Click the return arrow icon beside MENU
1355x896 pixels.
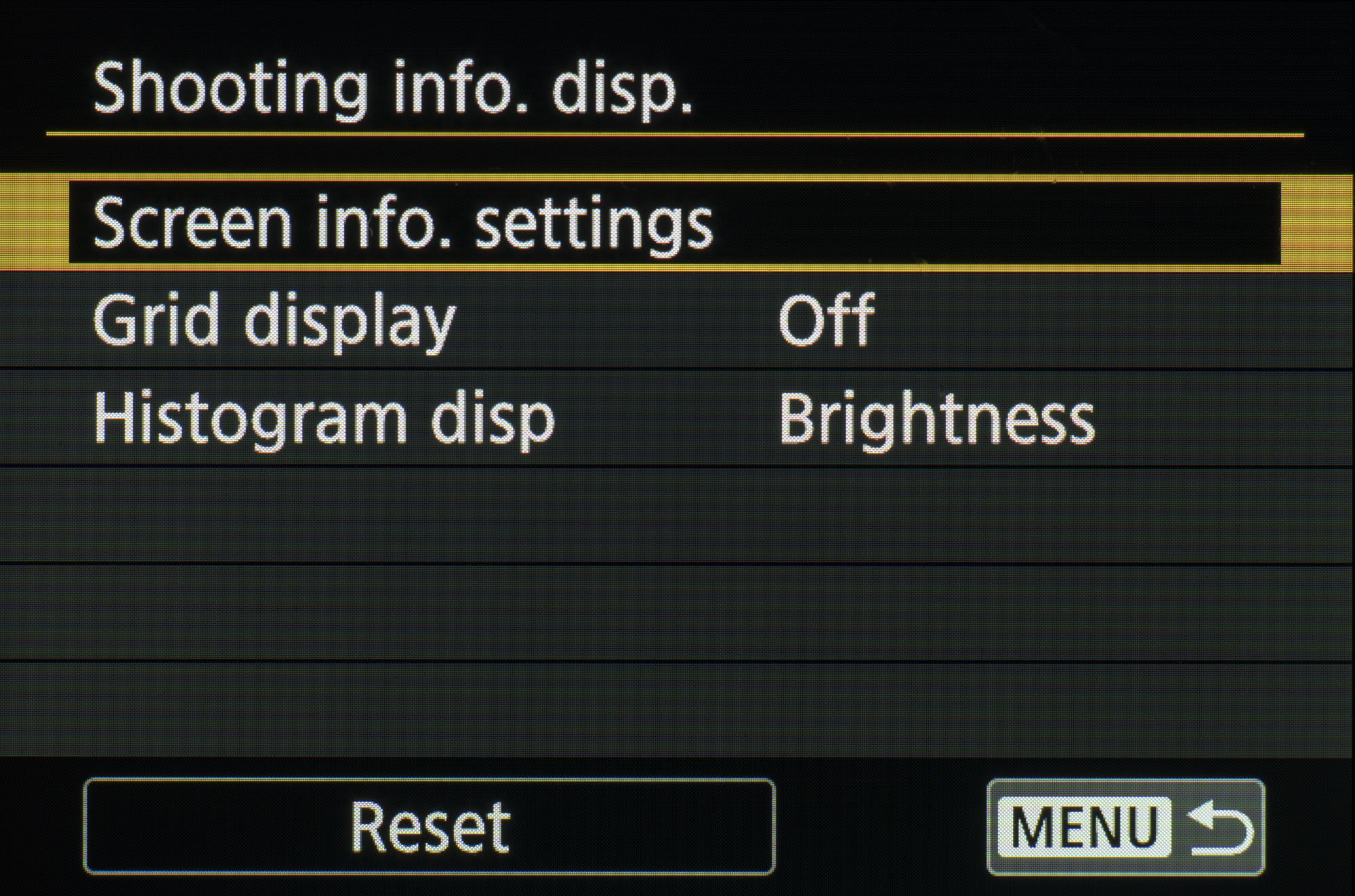(x=1219, y=829)
